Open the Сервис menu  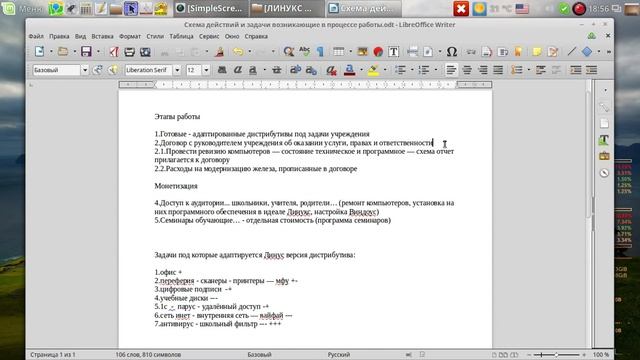click(209, 36)
